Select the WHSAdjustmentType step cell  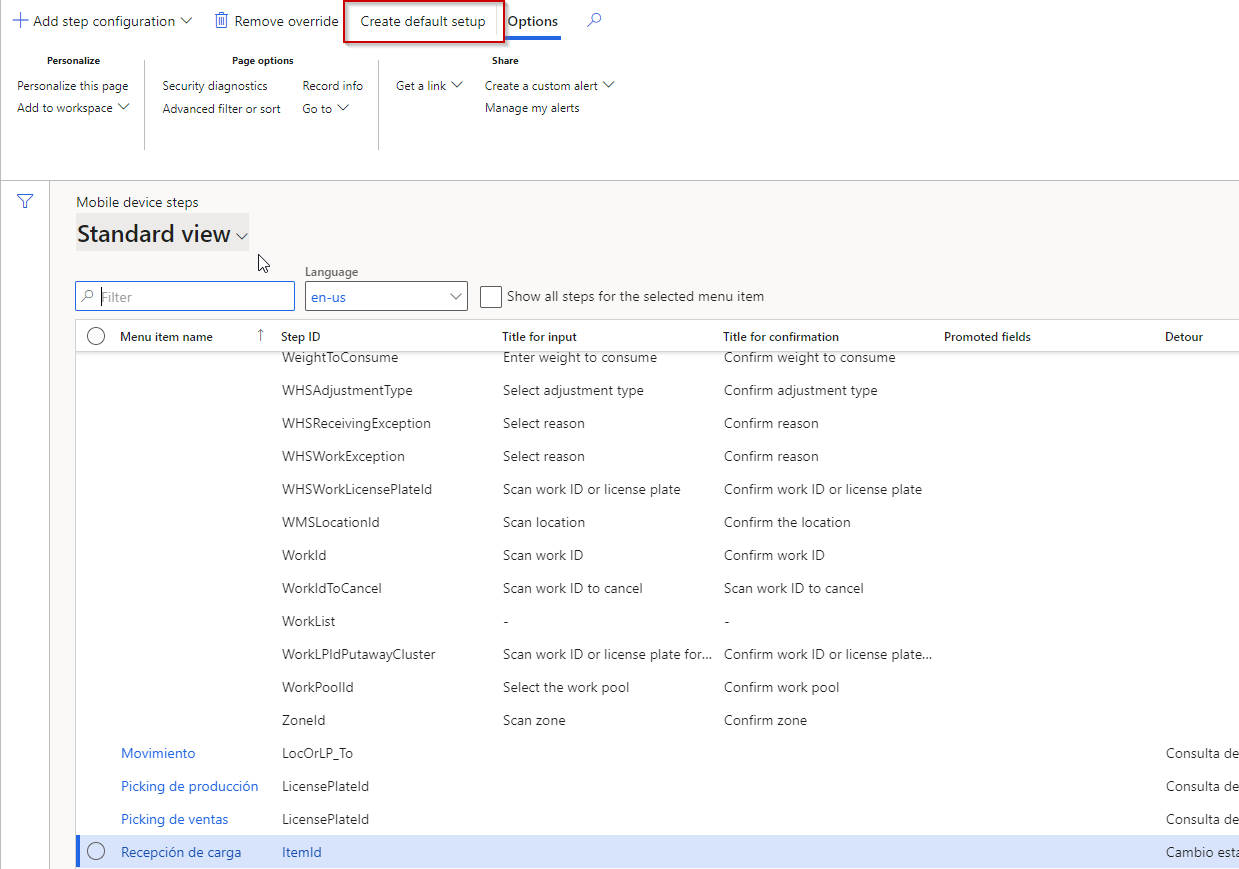[347, 390]
